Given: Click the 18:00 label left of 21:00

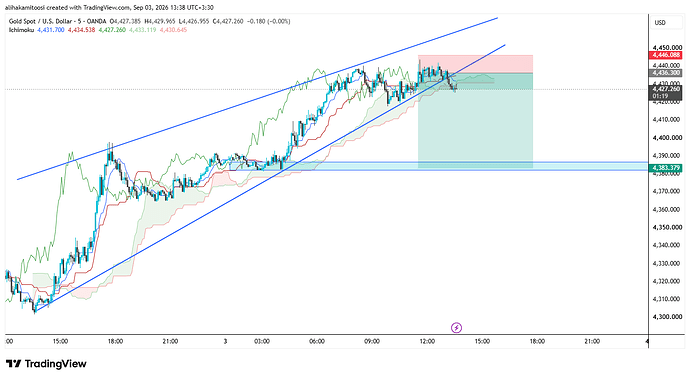Looking at the screenshot, I should pyautogui.click(x=115, y=341).
